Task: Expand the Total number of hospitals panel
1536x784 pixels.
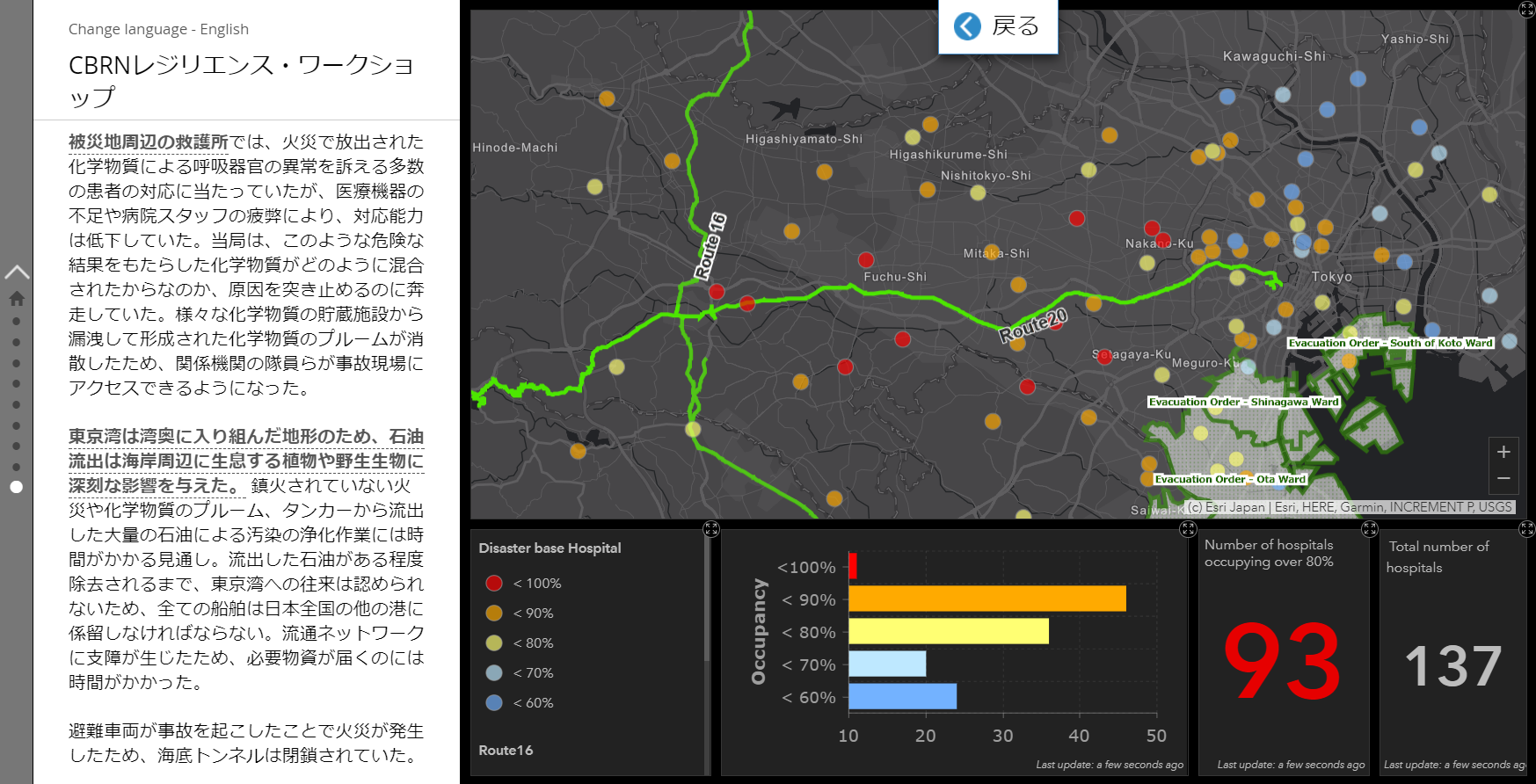Action: point(1527,528)
